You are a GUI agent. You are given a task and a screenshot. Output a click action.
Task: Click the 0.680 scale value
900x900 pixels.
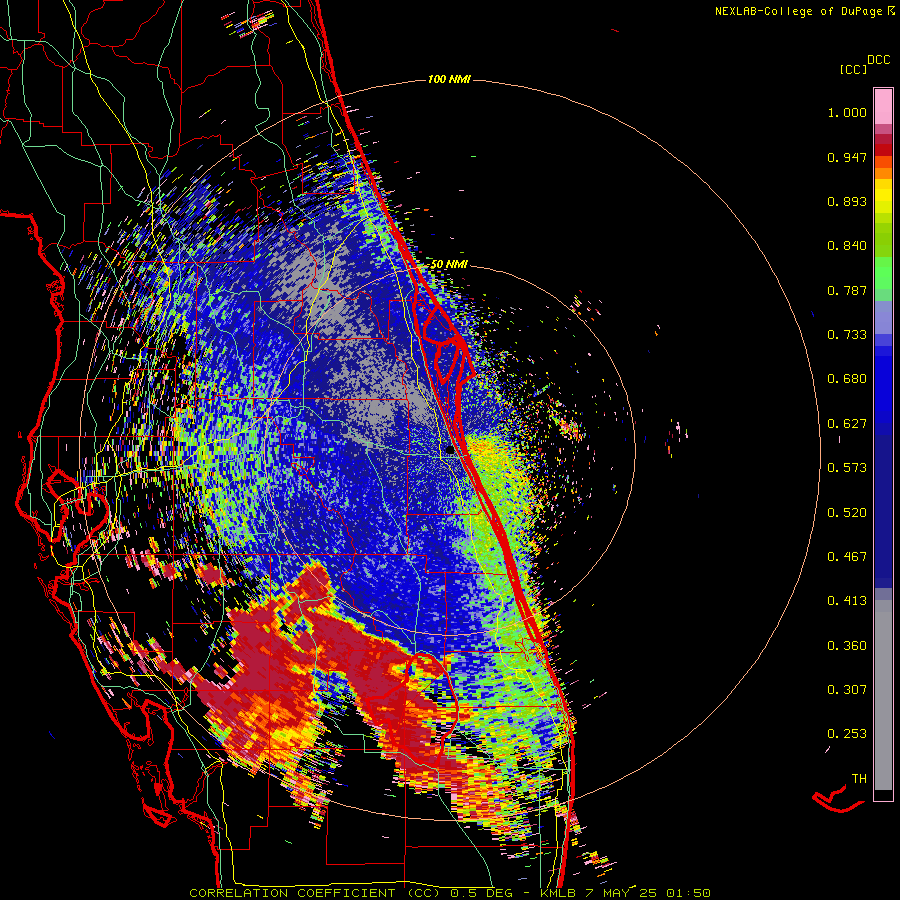(x=847, y=379)
